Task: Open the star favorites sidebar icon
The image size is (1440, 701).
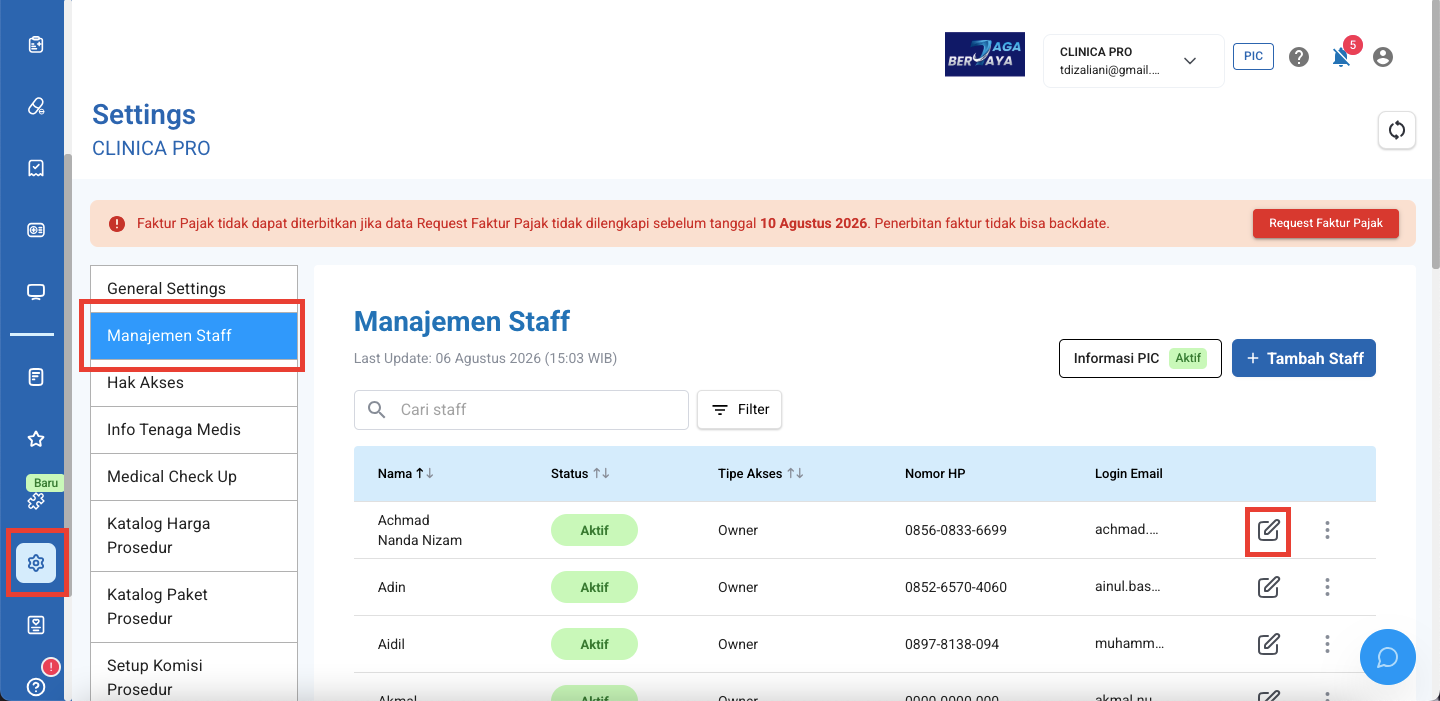Action: click(36, 439)
